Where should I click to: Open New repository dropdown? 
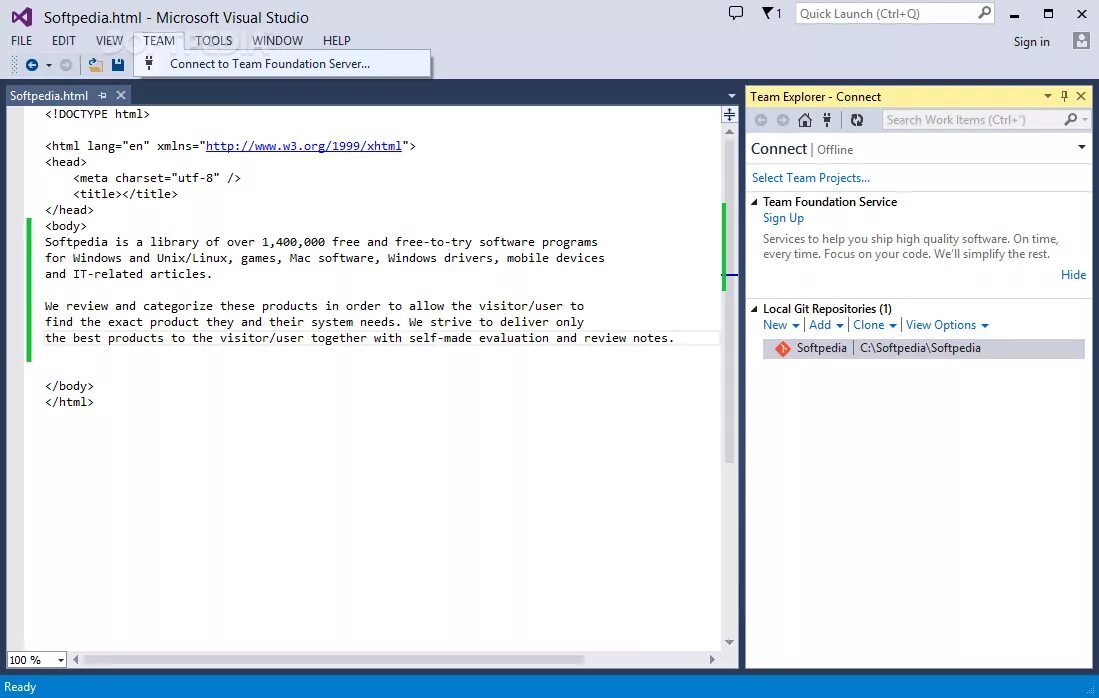[781, 325]
